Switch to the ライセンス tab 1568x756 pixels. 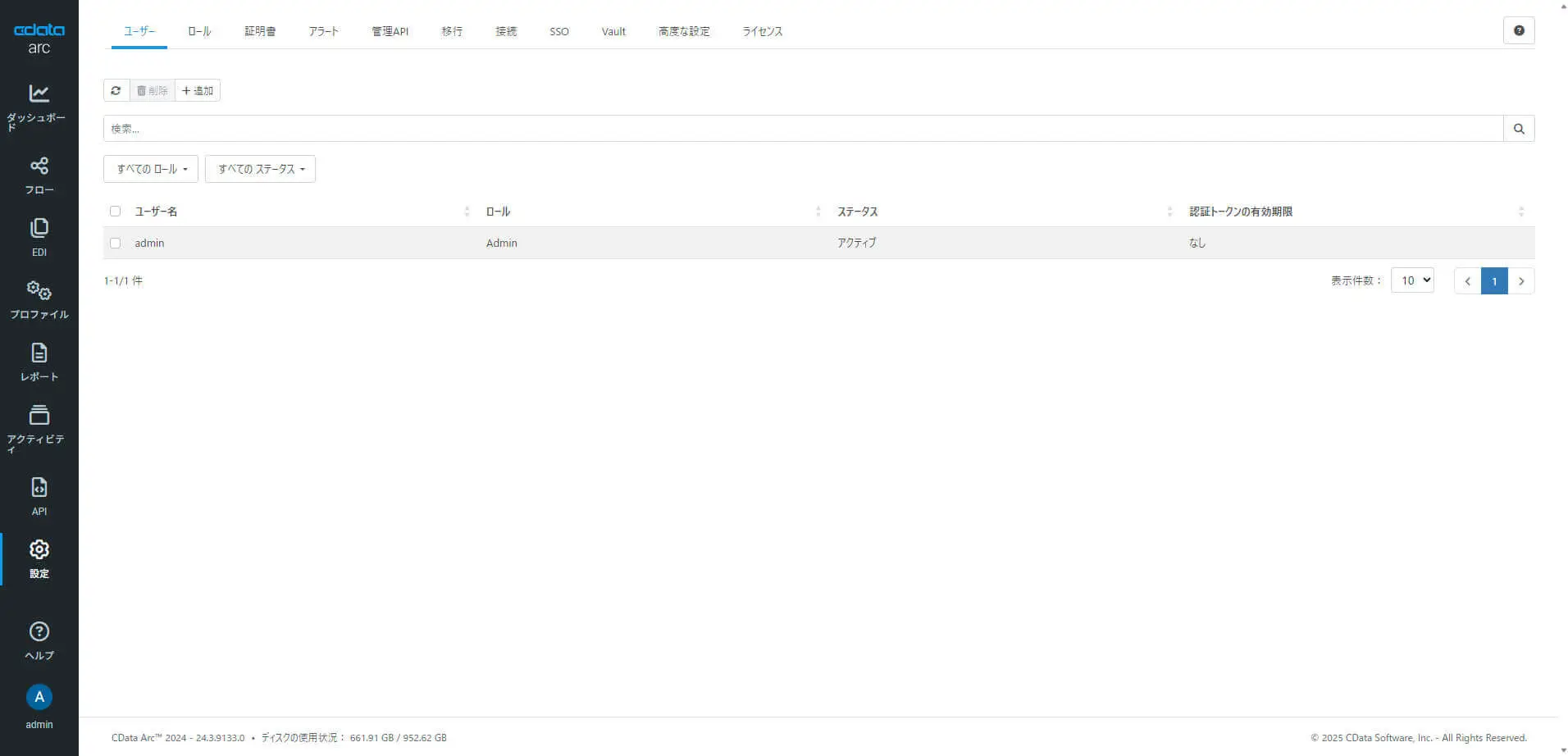763,31
